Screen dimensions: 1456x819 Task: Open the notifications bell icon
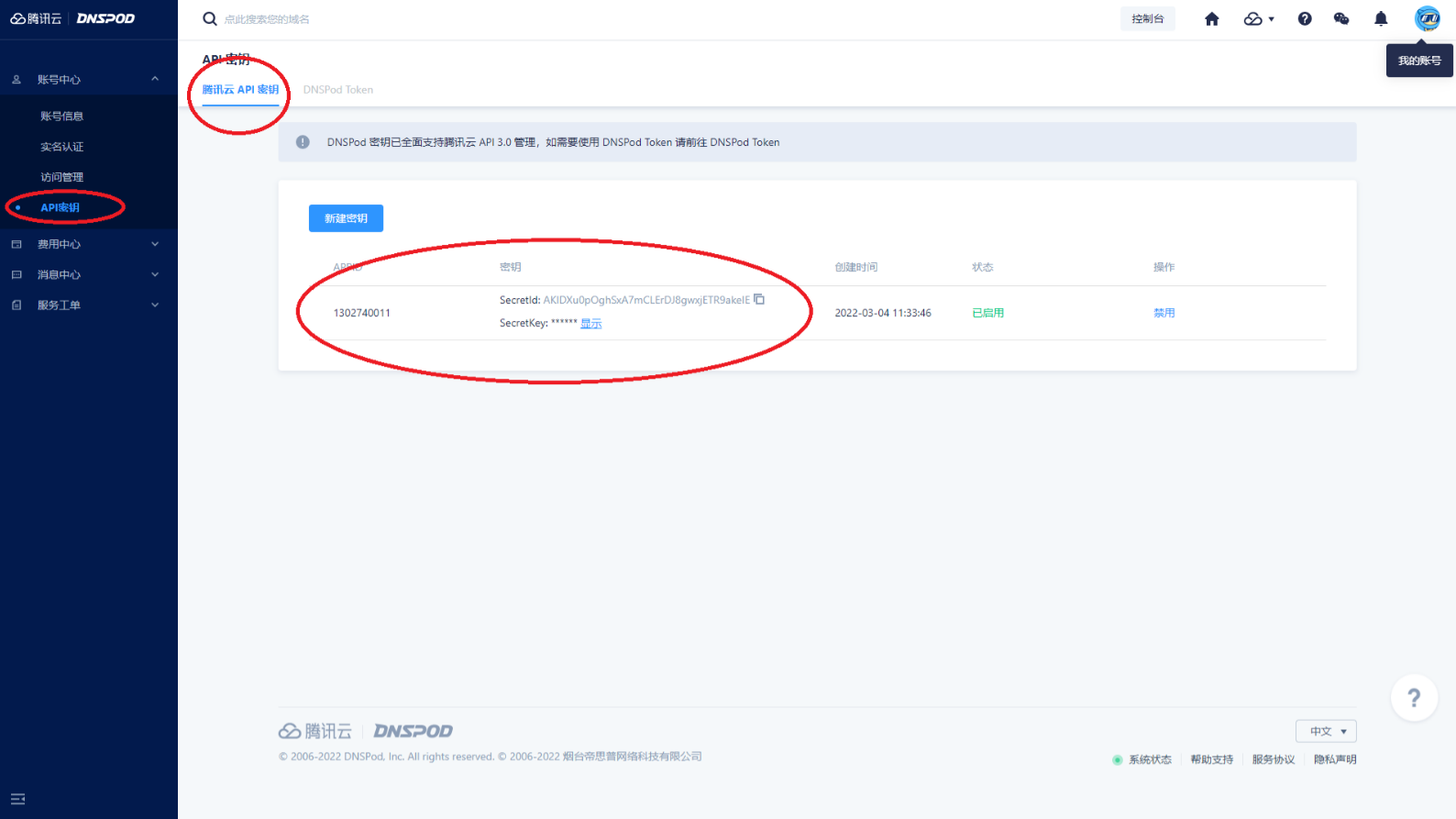1380,19
